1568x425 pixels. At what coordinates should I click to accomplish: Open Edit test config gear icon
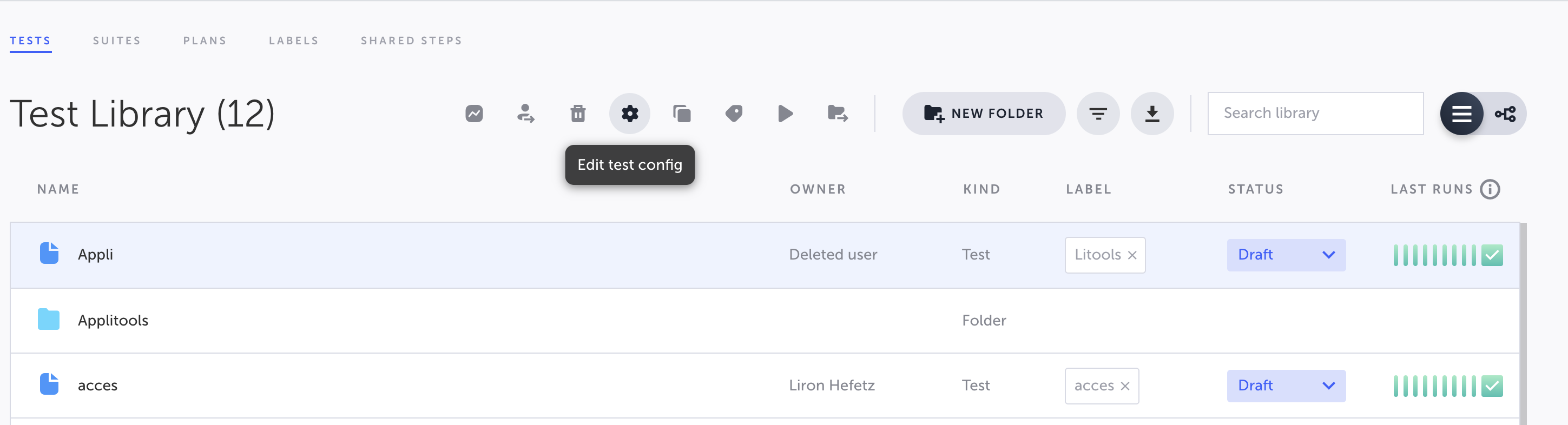(x=629, y=114)
